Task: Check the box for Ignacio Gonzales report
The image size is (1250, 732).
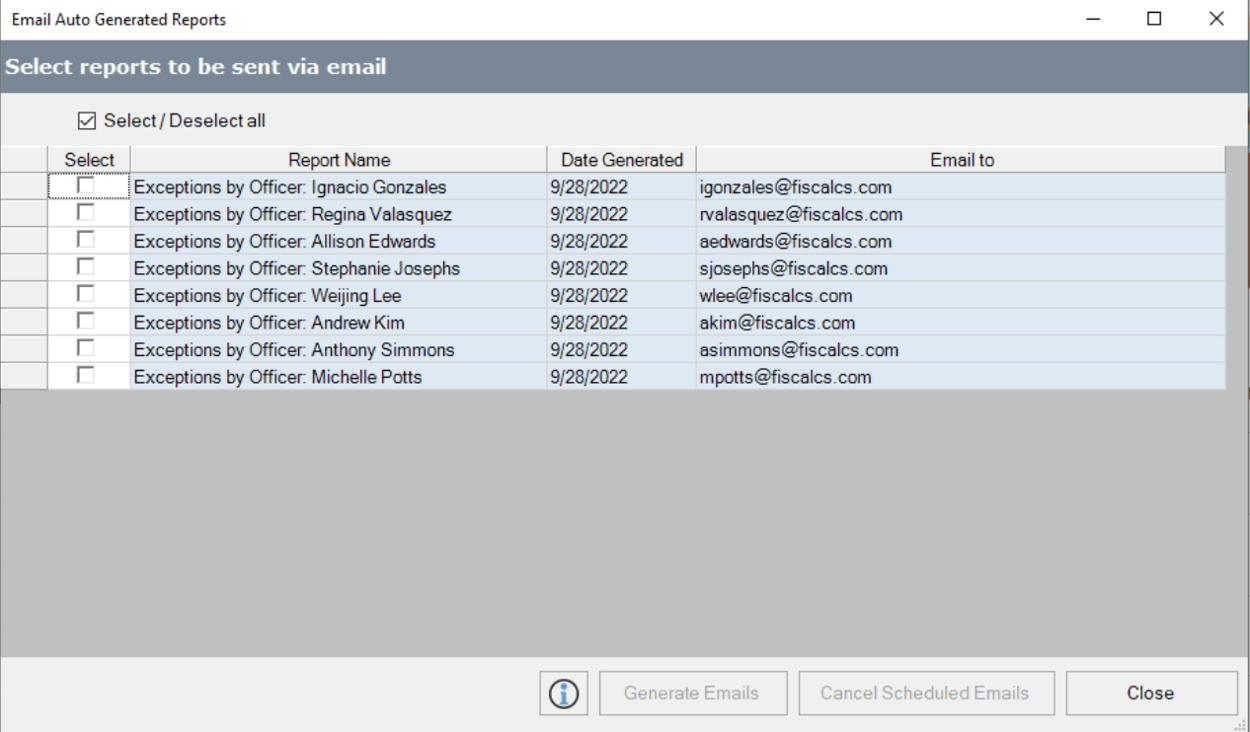Action: (x=86, y=186)
